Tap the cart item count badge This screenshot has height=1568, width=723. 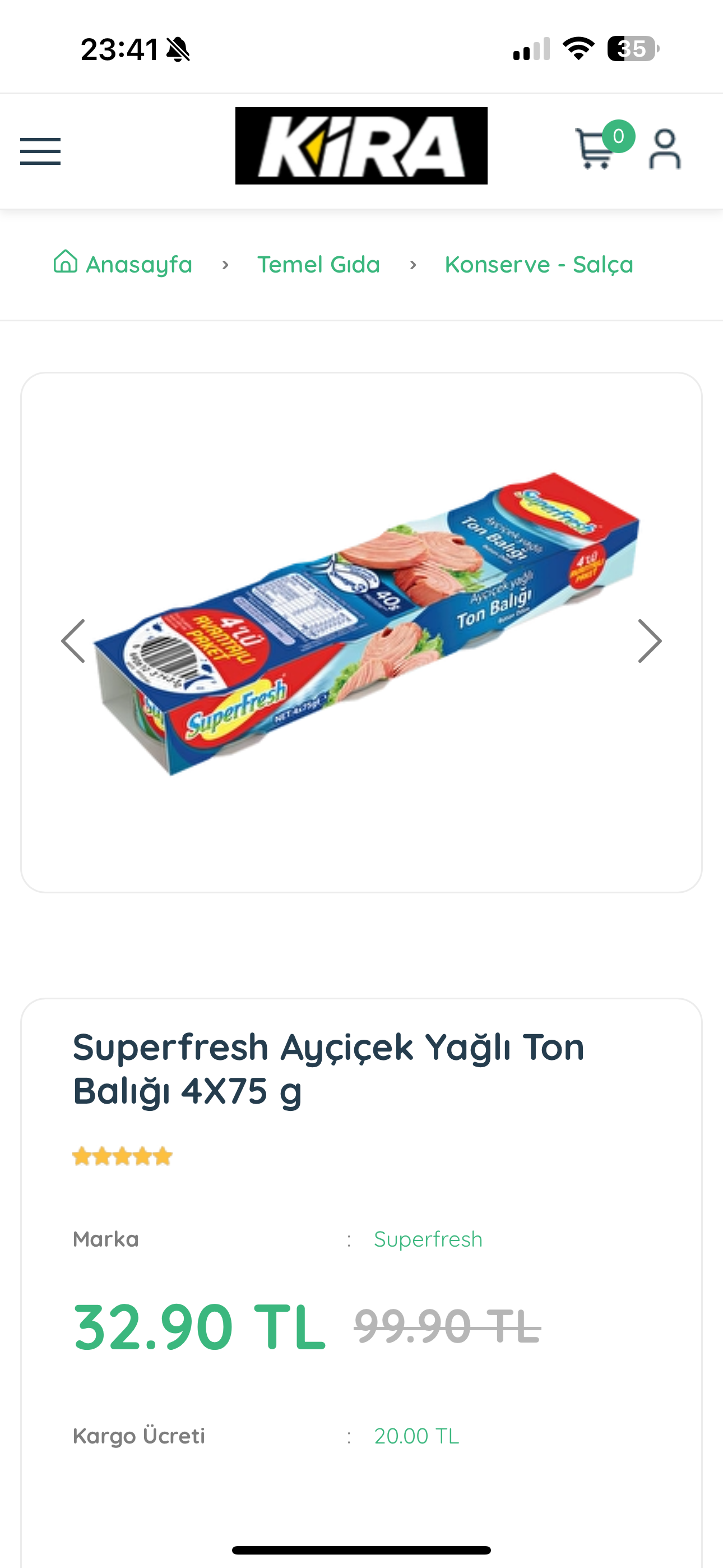(x=618, y=136)
